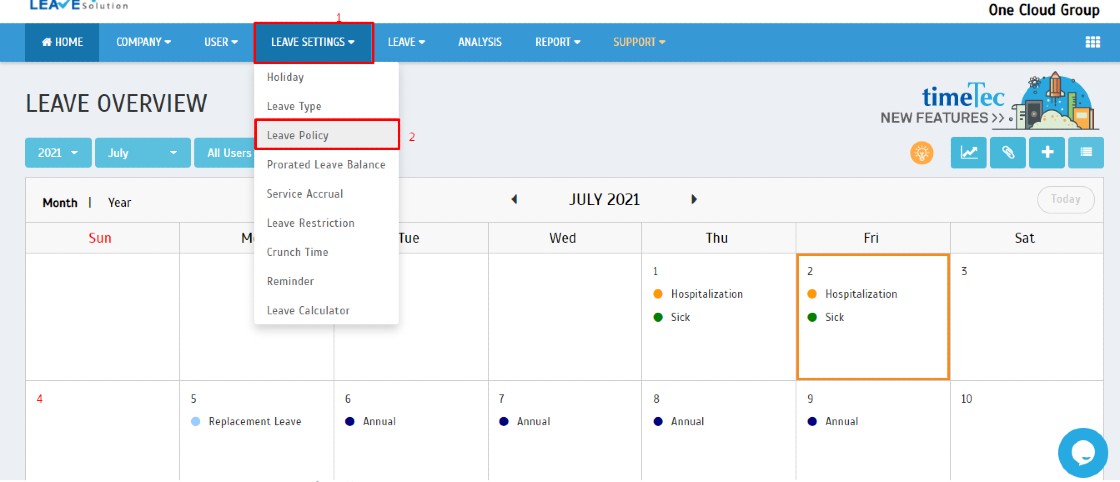Viewport: 1120px width, 482px height.
Task: Go to next month arrow
Action: 694,200
